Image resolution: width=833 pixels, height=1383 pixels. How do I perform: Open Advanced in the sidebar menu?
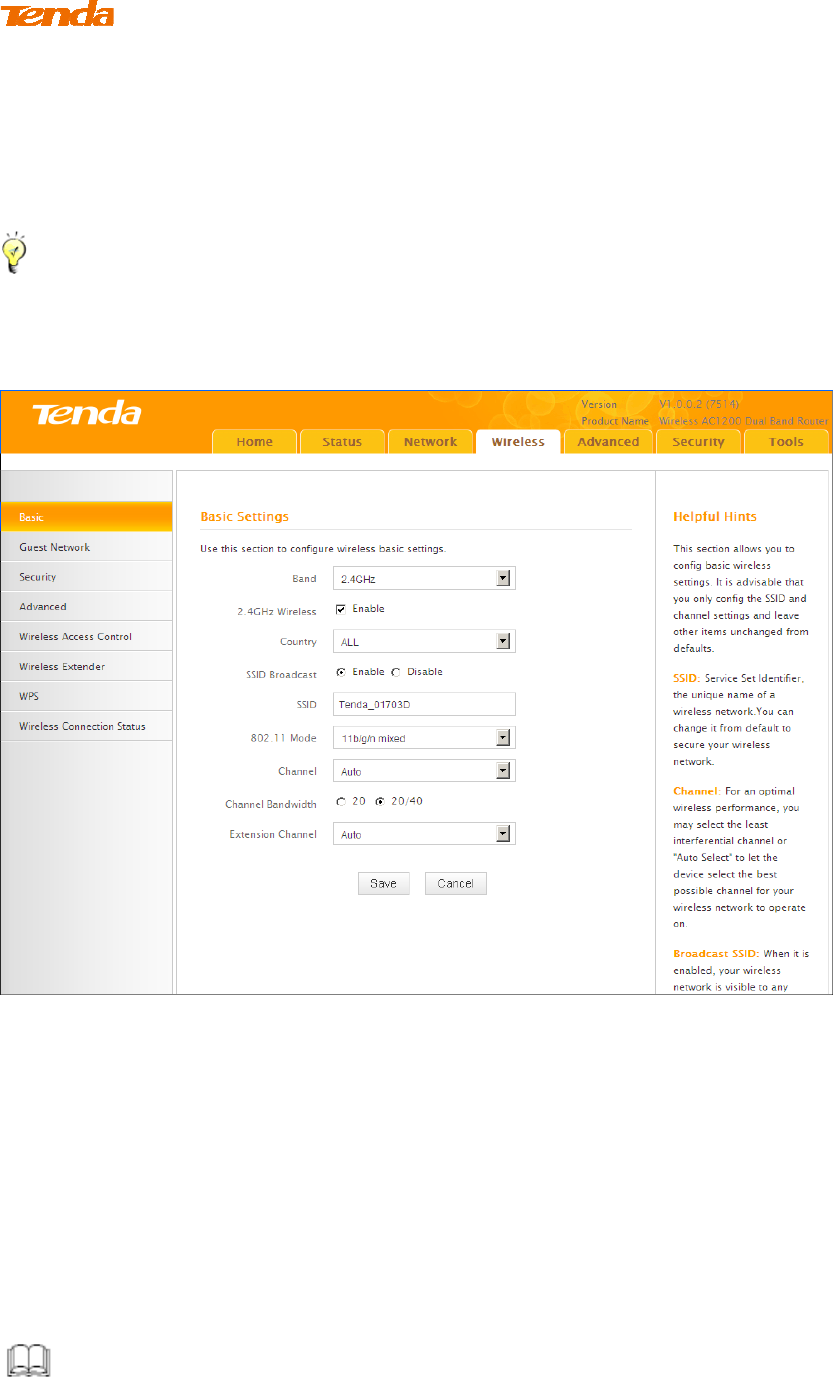(x=86, y=606)
